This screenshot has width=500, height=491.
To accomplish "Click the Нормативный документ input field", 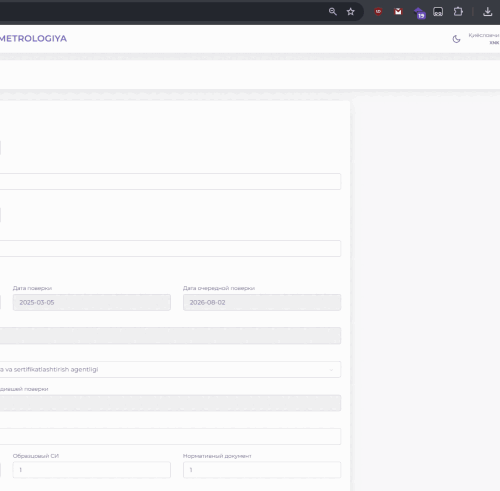I will tap(262, 470).
